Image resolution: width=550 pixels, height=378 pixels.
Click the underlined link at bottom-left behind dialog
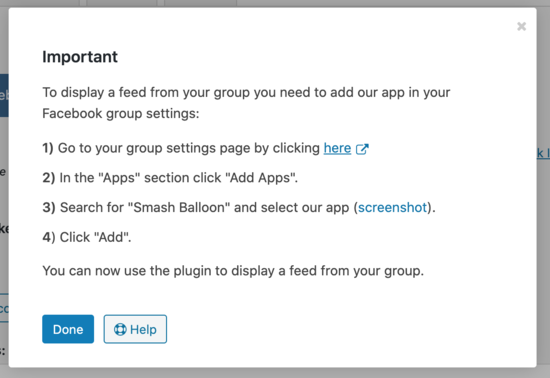tap(4, 309)
